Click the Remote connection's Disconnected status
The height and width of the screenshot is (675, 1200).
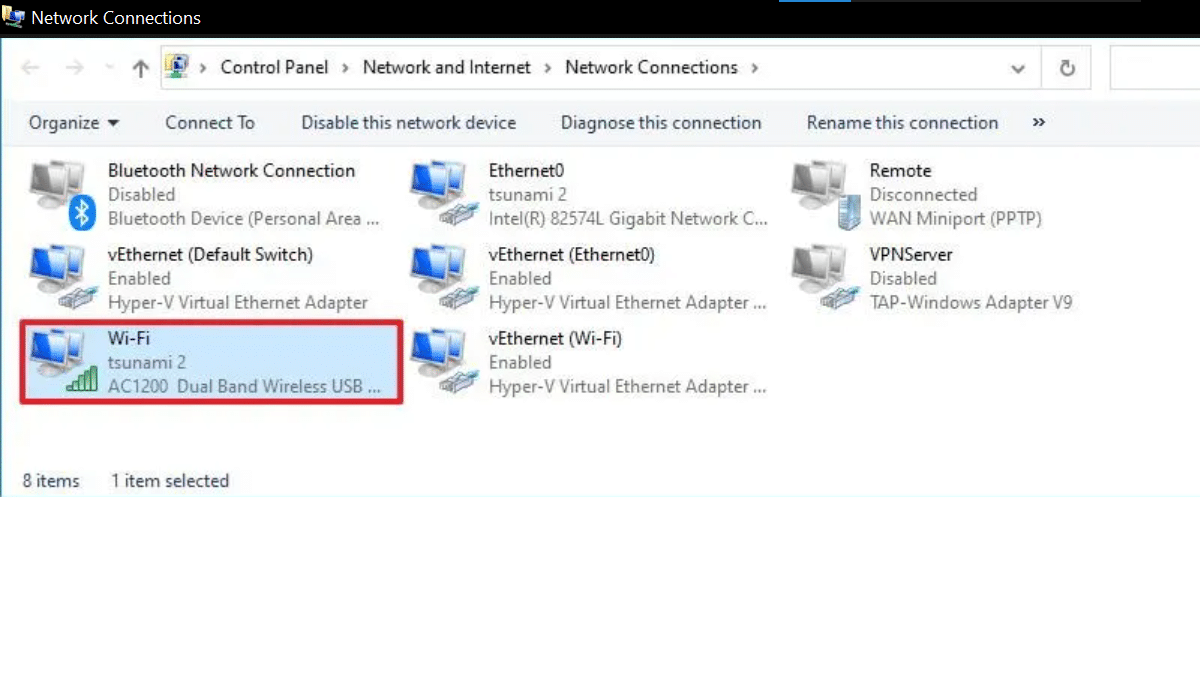[923, 195]
